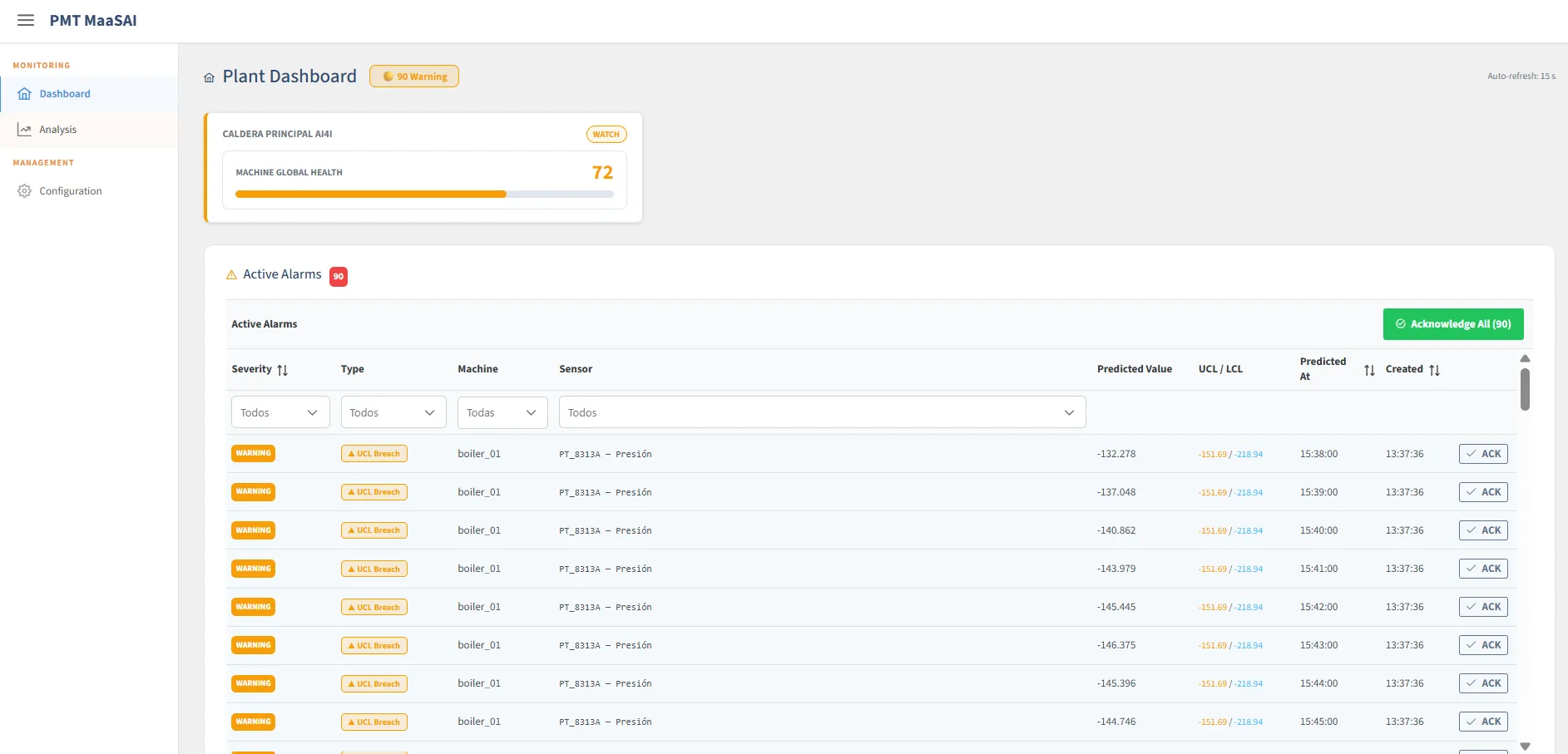This screenshot has width=1568, height=754.
Task: Click predicted value -146.375
Action: tap(1116, 645)
